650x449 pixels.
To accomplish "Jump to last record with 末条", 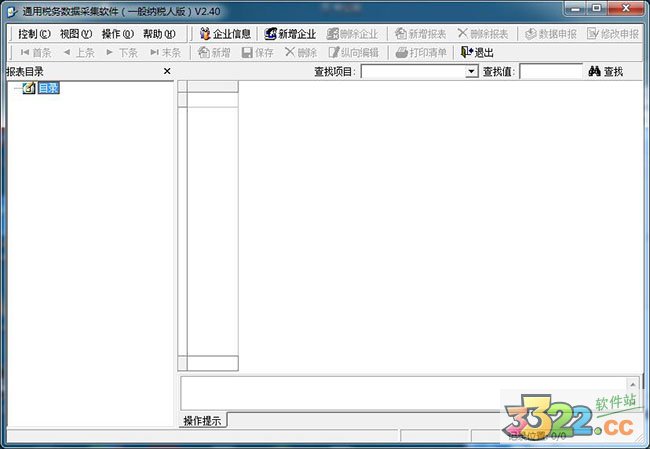I will tap(165, 52).
